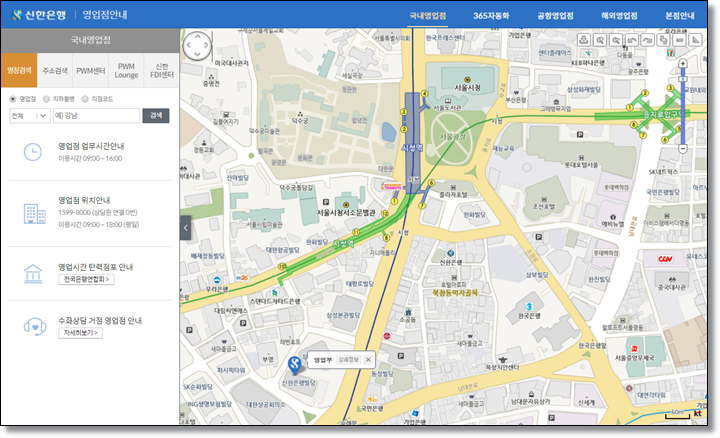Switch to the 명칭검색 tab
720x438 pixels.
19,70
